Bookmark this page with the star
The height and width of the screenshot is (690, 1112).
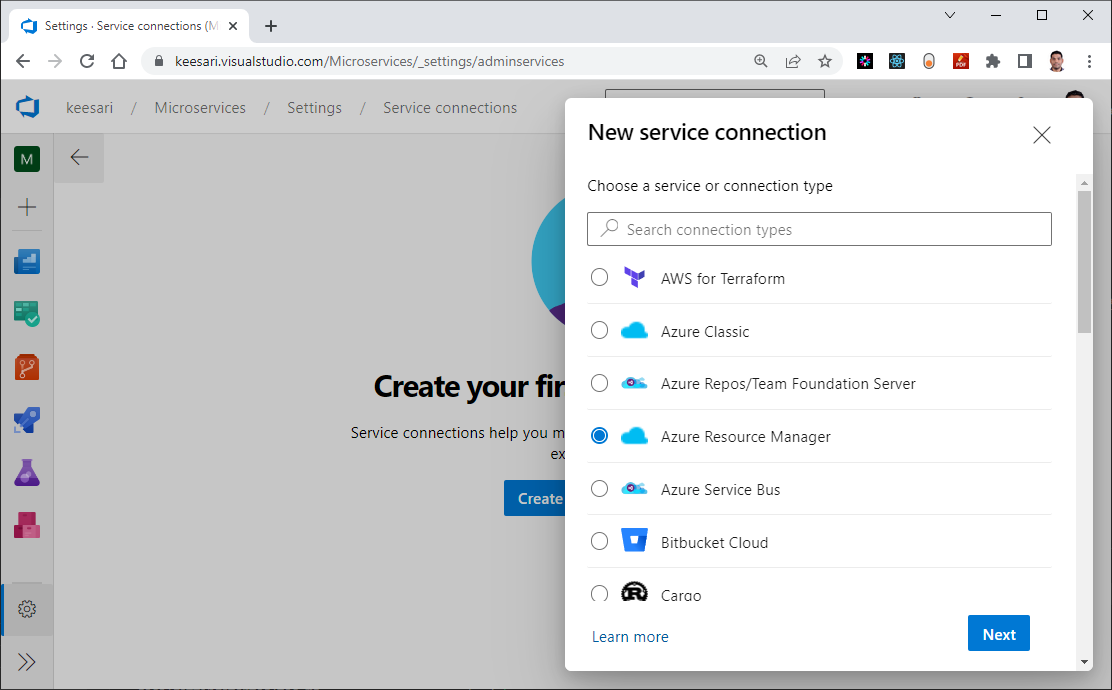pos(825,61)
